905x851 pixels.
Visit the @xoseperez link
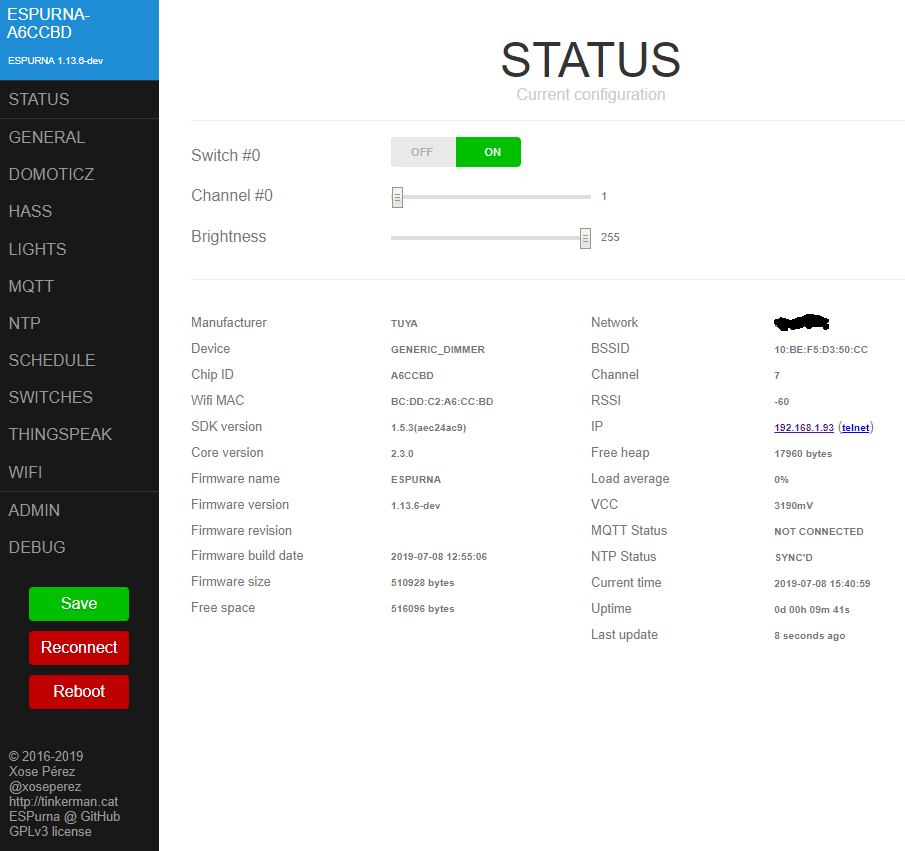coord(45,786)
